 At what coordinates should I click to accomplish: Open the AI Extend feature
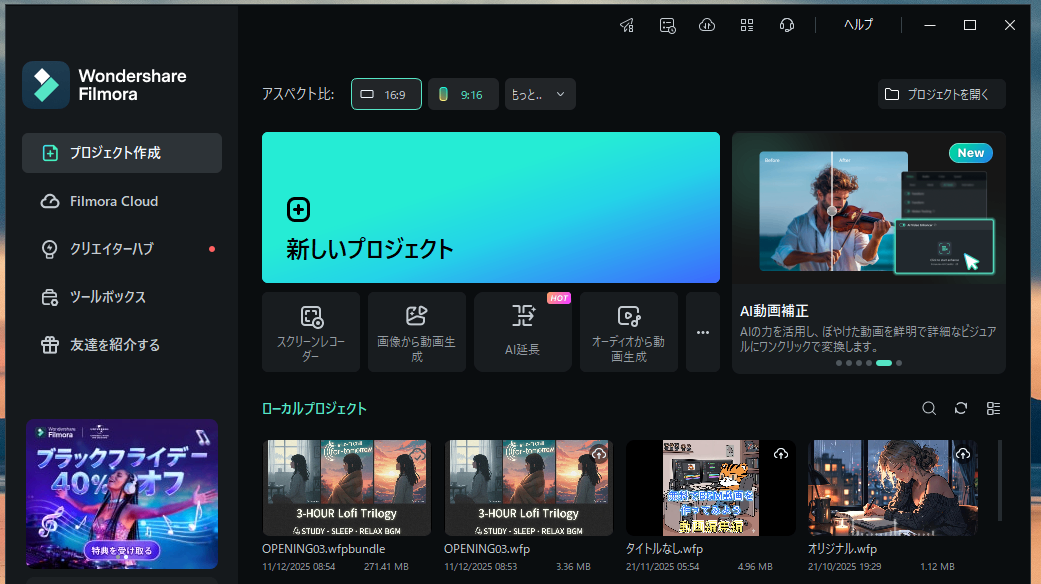pos(523,331)
